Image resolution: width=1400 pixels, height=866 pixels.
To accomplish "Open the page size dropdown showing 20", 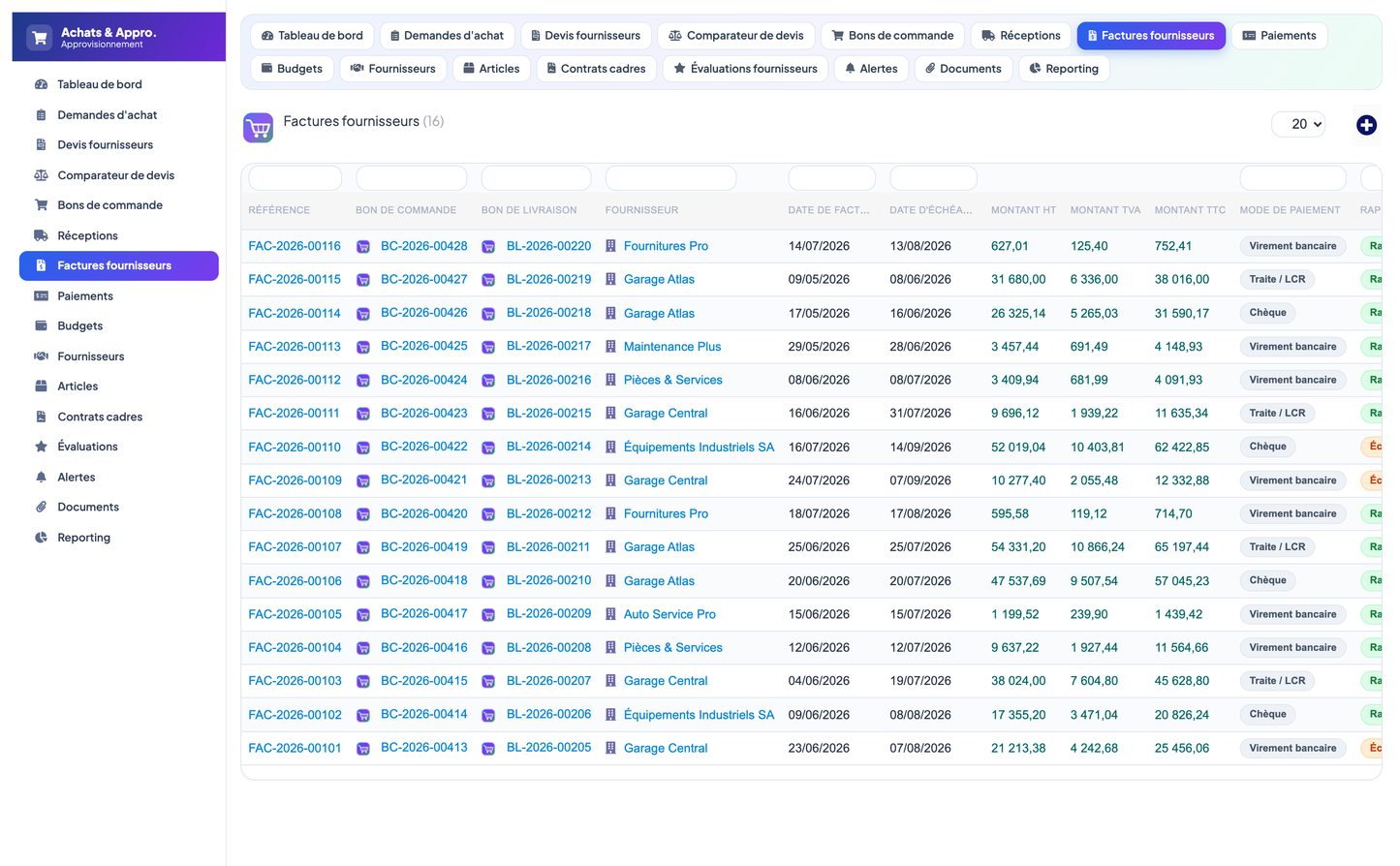I will pyautogui.click(x=1298, y=124).
